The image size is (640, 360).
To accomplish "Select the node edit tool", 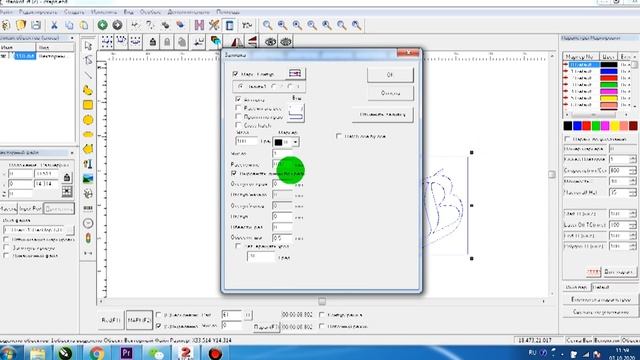I will (88, 60).
